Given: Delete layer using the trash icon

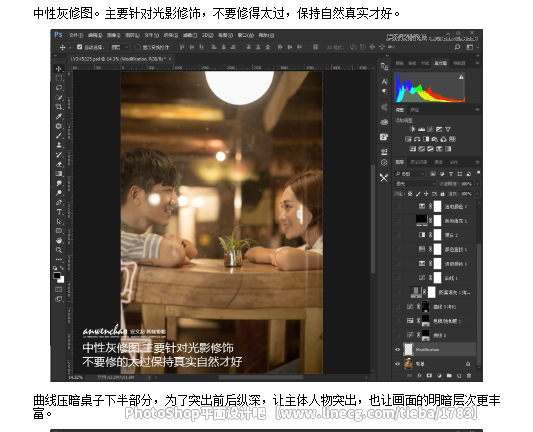Looking at the screenshot, I should click(469, 376).
